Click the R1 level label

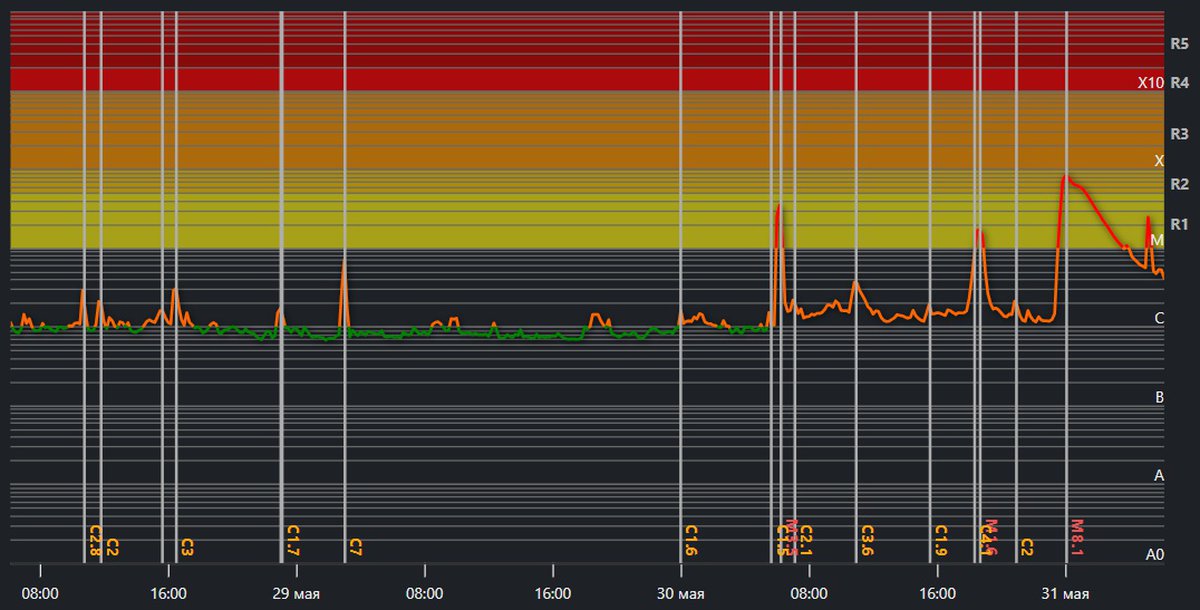pos(1179,223)
